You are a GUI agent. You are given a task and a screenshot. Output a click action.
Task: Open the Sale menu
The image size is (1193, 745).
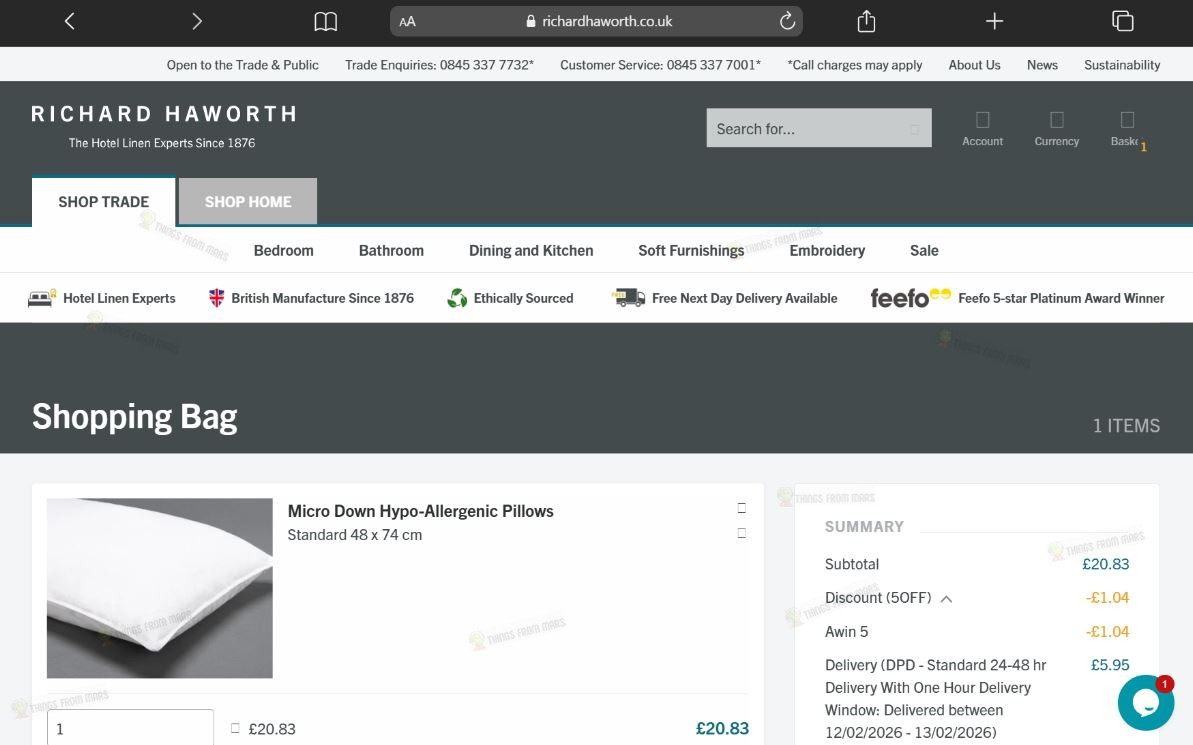[x=924, y=250]
